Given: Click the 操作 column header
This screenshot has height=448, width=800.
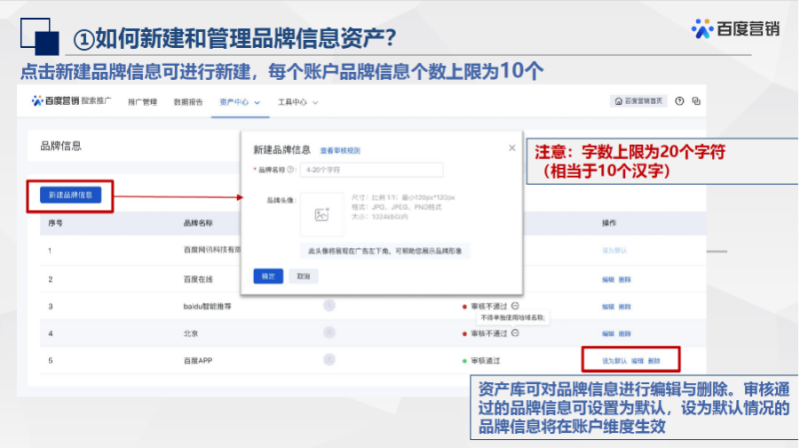Looking at the screenshot, I should pyautogui.click(x=609, y=223).
